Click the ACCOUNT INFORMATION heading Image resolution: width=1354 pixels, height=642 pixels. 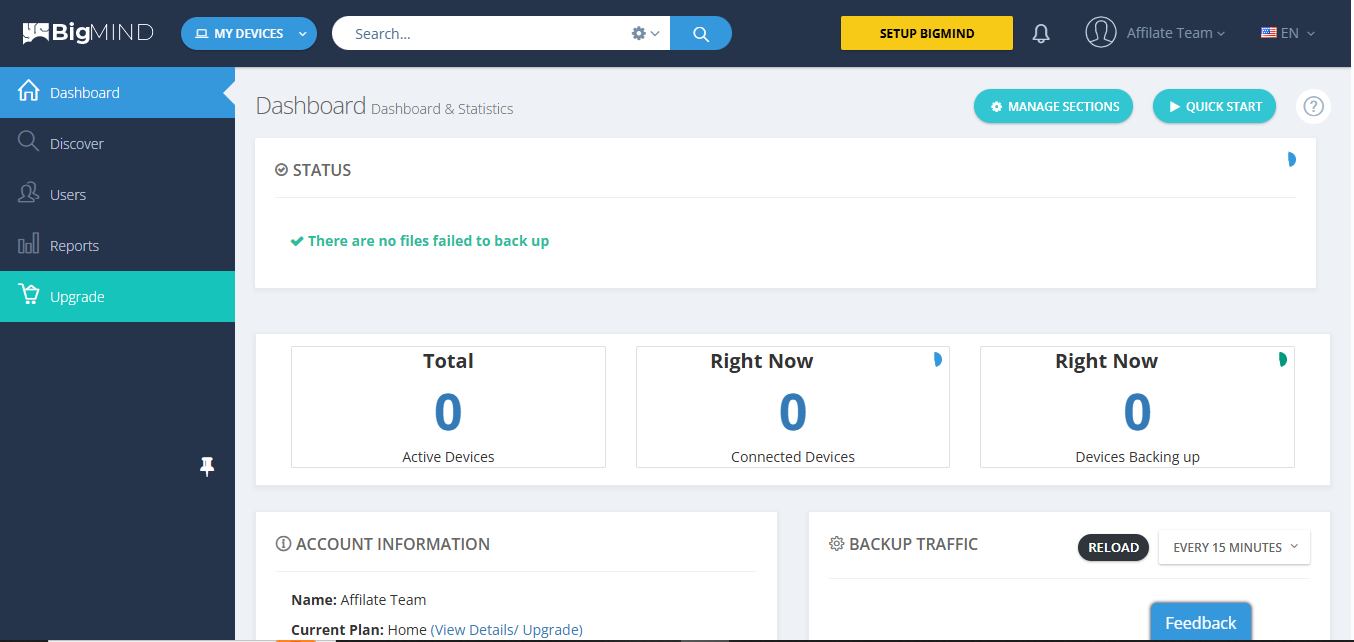click(x=383, y=544)
